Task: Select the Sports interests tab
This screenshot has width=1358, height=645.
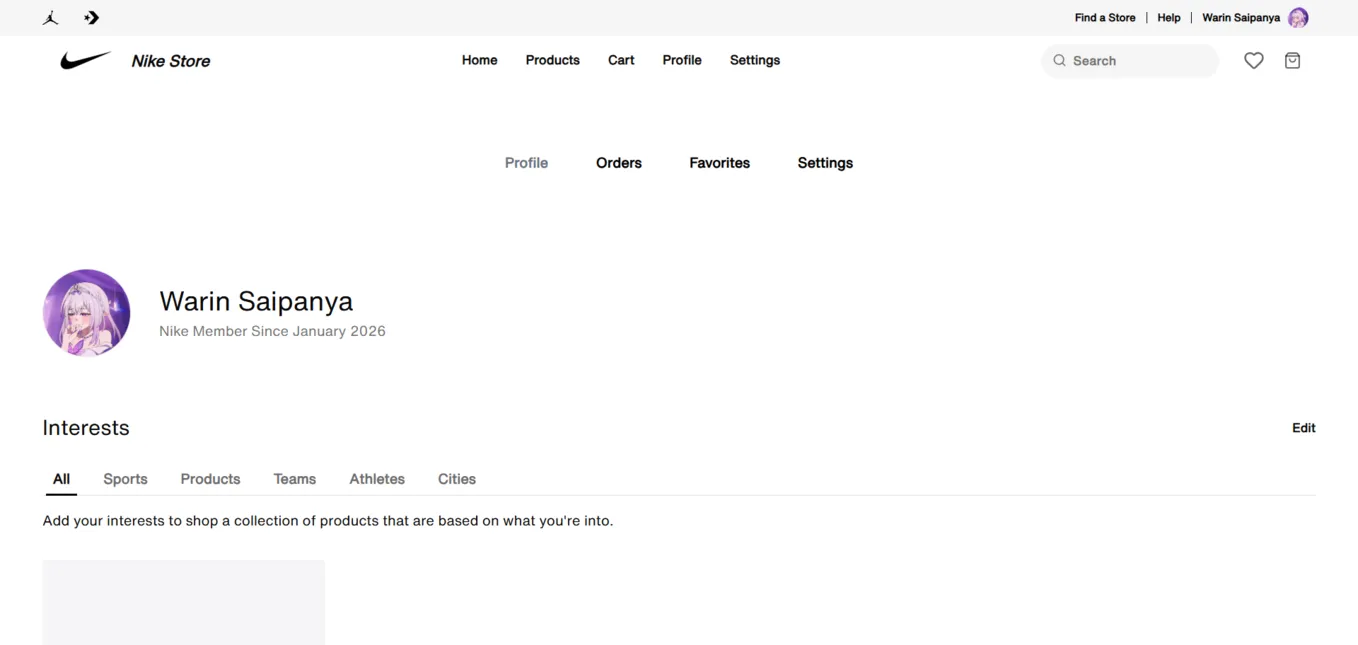Action: click(x=125, y=479)
